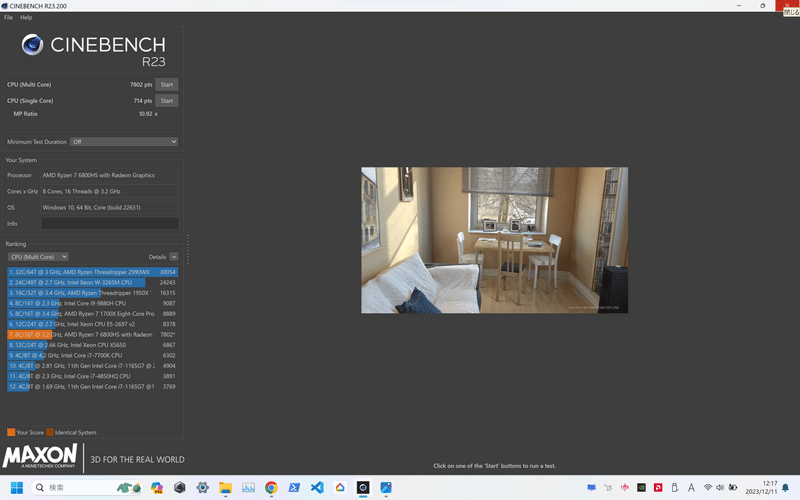The height and width of the screenshot is (500, 800).
Task: Select ranking row Intel Xeon CPU E5-2697 v2
Action: click(x=92, y=324)
